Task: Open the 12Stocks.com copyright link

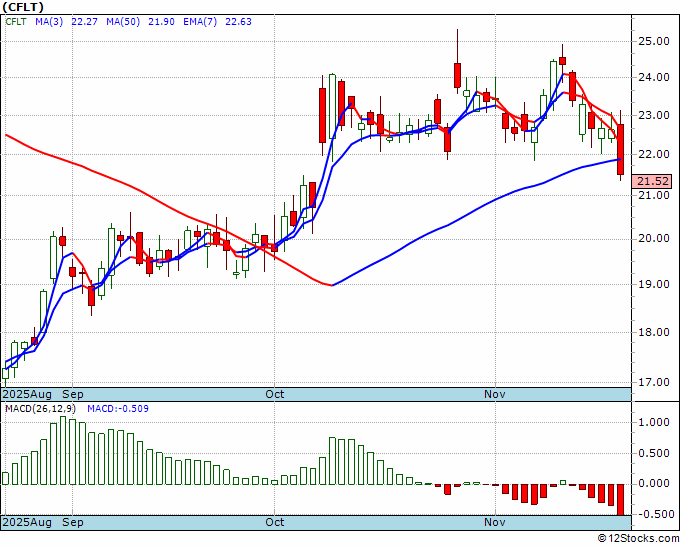Action: point(638,539)
